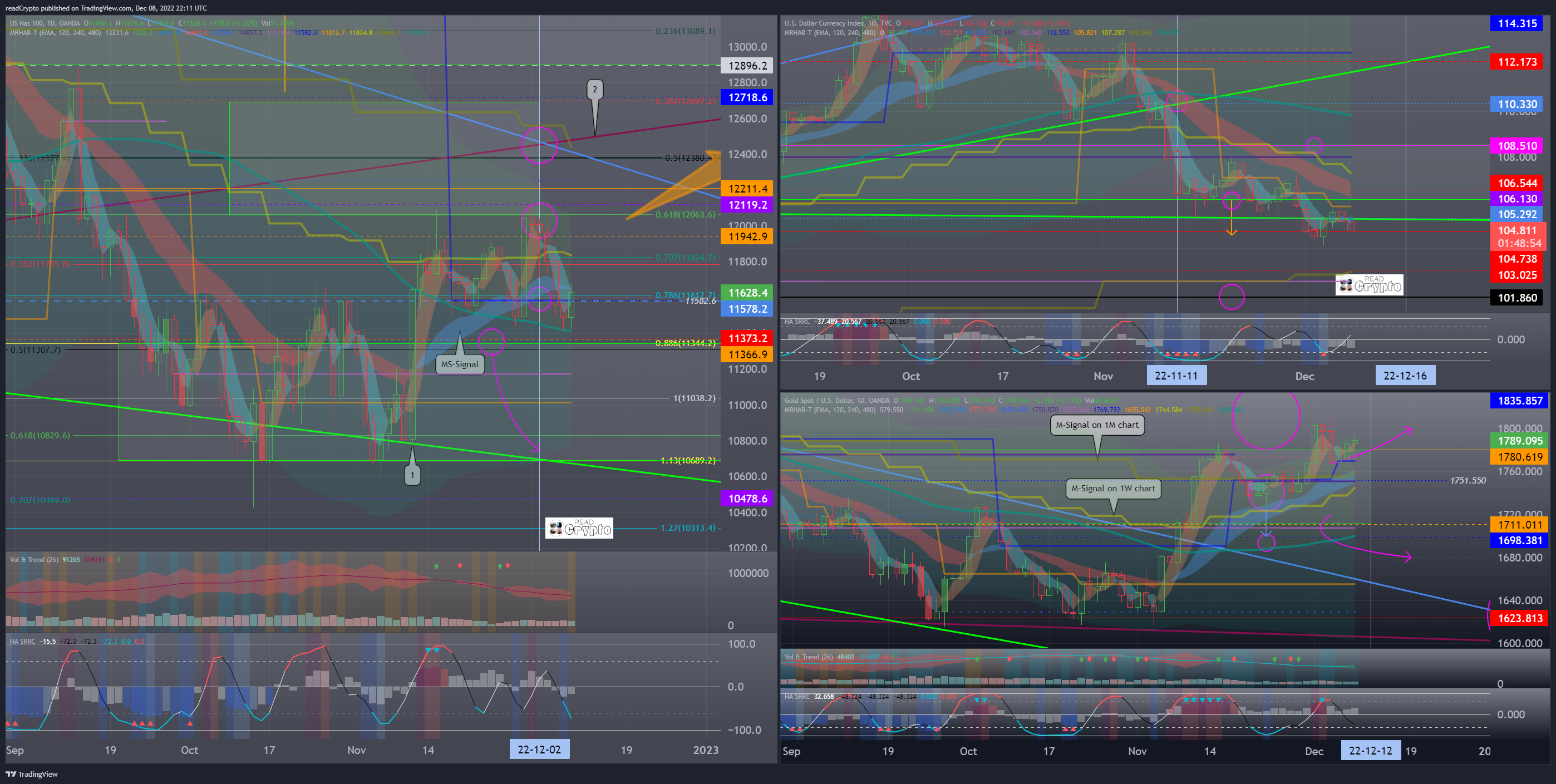The height and width of the screenshot is (784, 1556).
Task: Click the green 1789.095 gold price label
Action: coord(1519,441)
